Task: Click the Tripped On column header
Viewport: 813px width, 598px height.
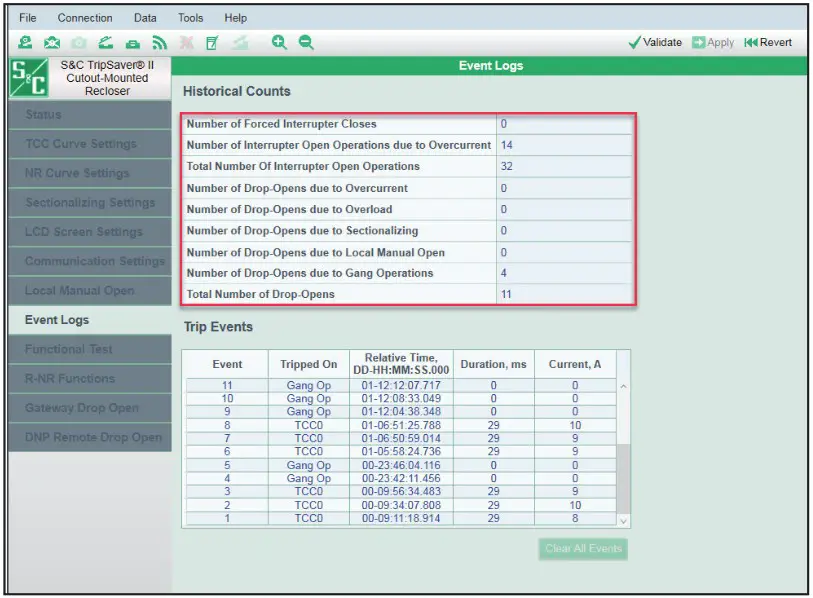Action: 309,364
